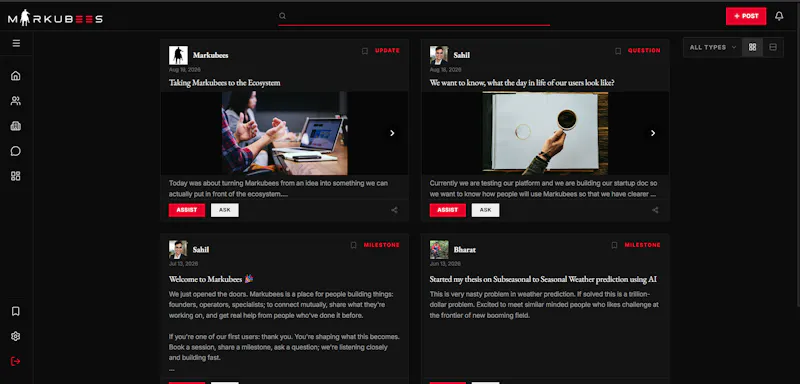
Task: Share the Taking Markubees to the Ecosystem post
Action: (x=394, y=210)
